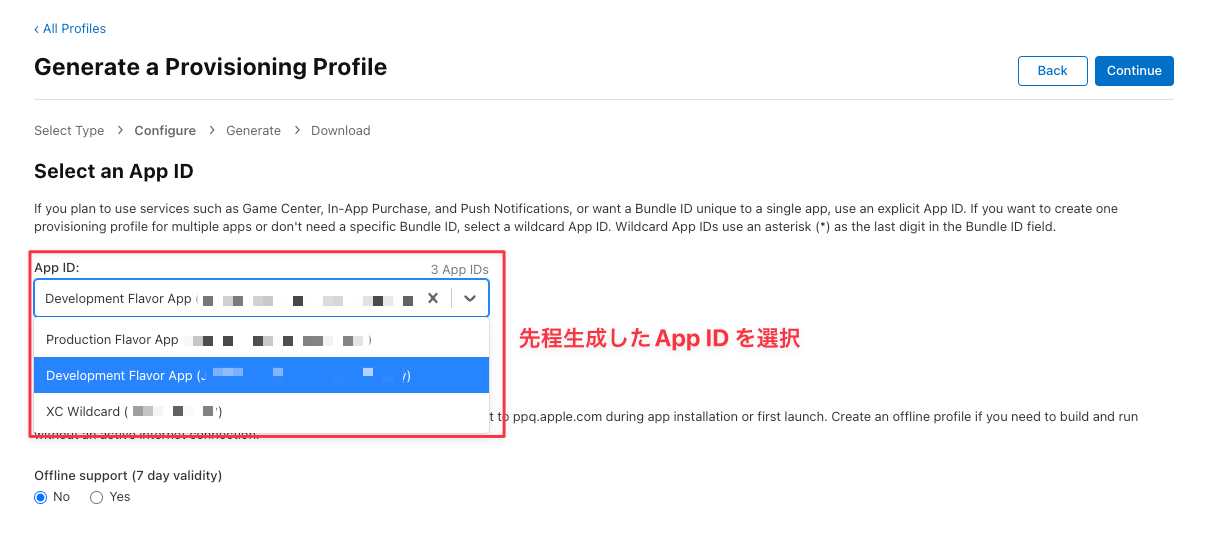The height and width of the screenshot is (560, 1225).
Task: Go back via All Profiles link
Action: (70, 29)
